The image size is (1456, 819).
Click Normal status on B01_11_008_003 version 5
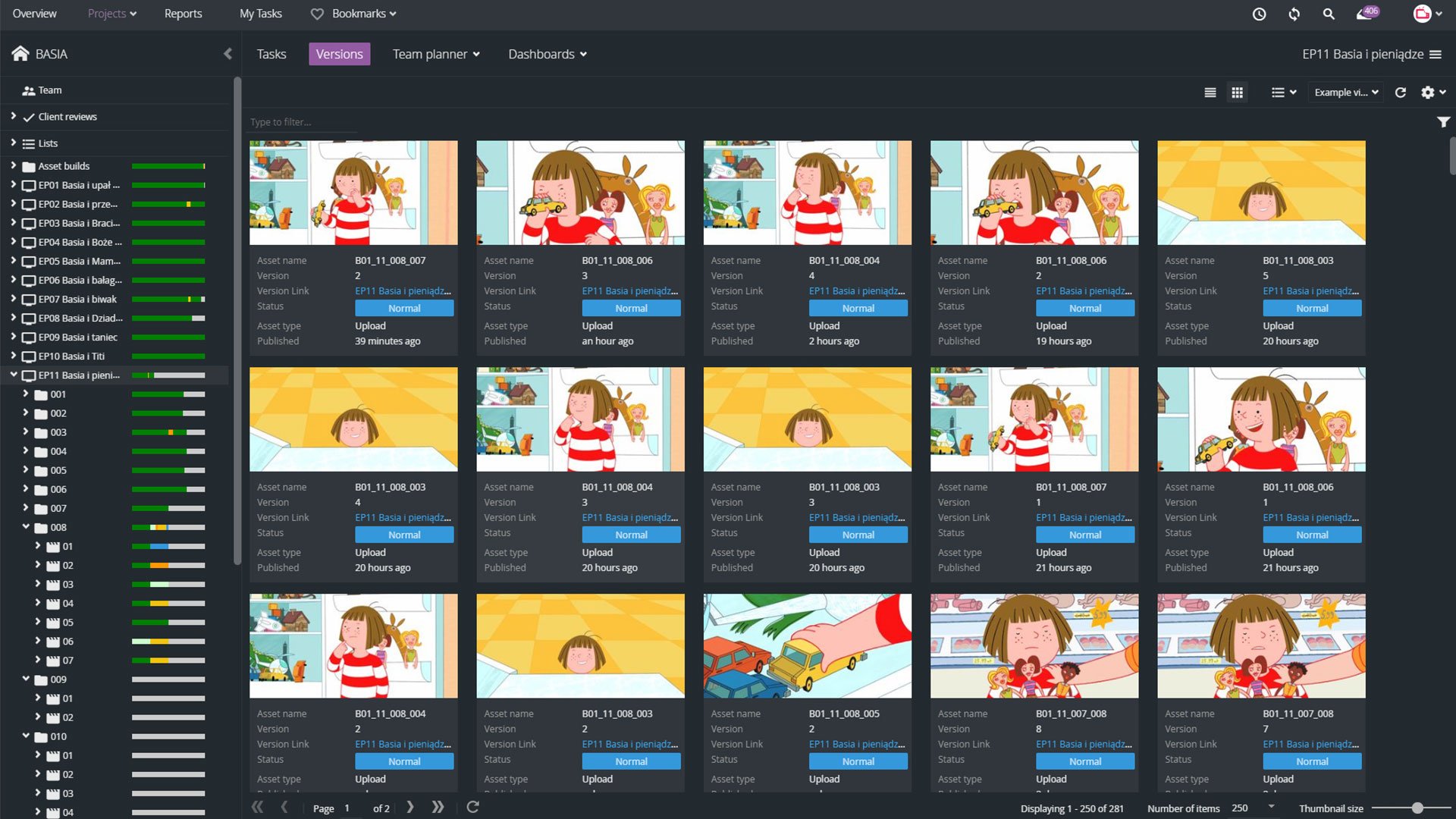(x=1312, y=308)
